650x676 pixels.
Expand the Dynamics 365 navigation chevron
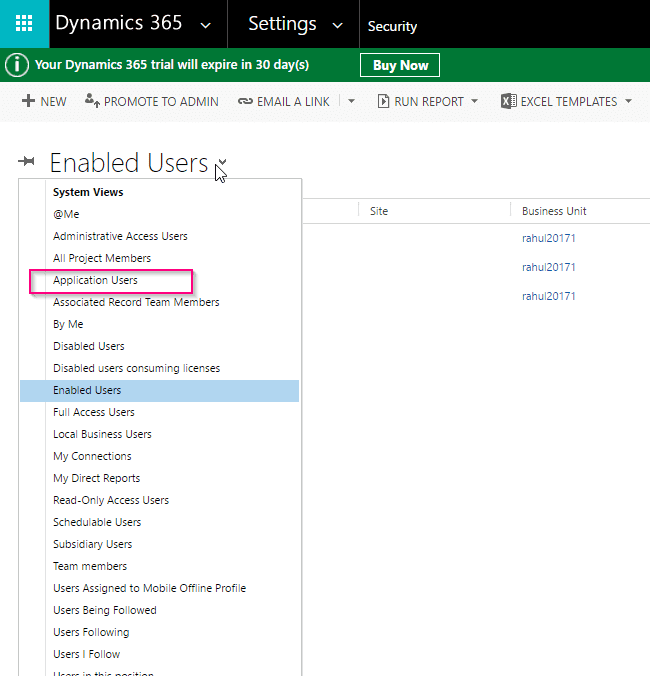(x=206, y=25)
